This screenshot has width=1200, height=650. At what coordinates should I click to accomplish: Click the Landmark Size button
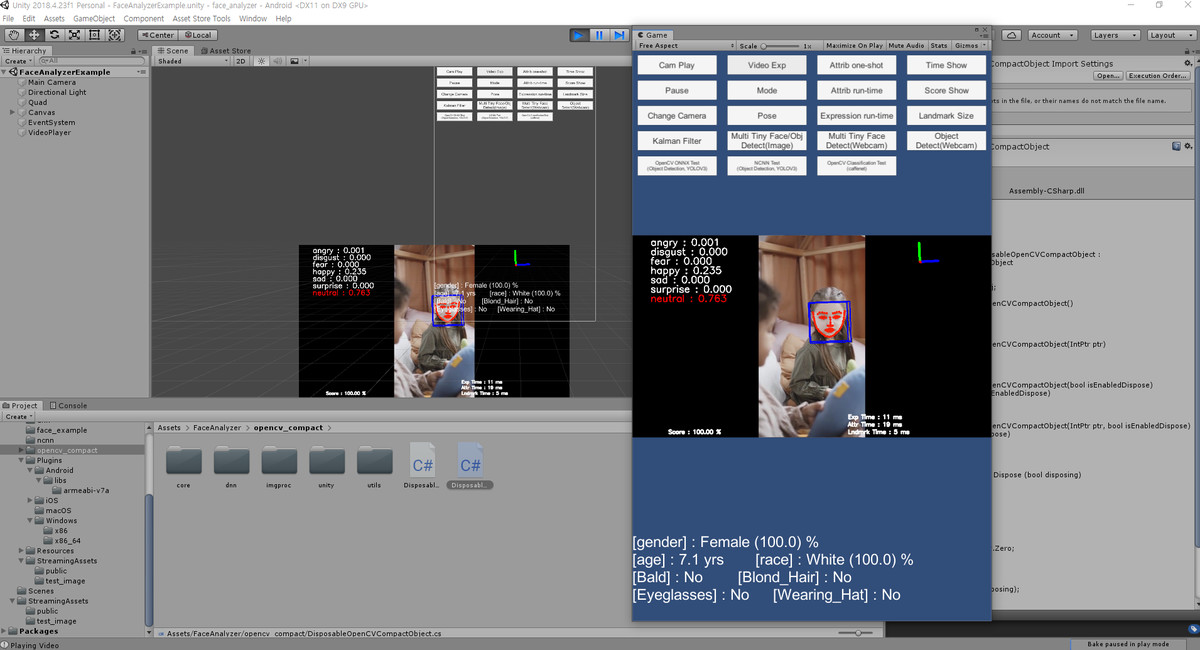946,116
